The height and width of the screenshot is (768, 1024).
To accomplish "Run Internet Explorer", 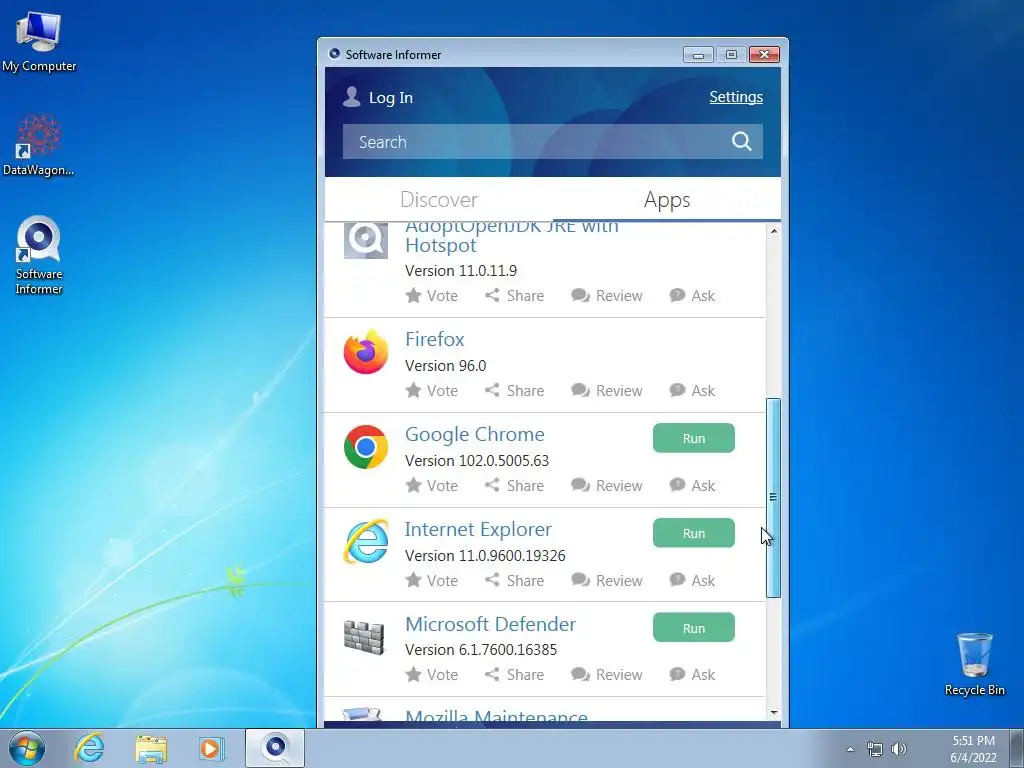I will click(x=694, y=533).
